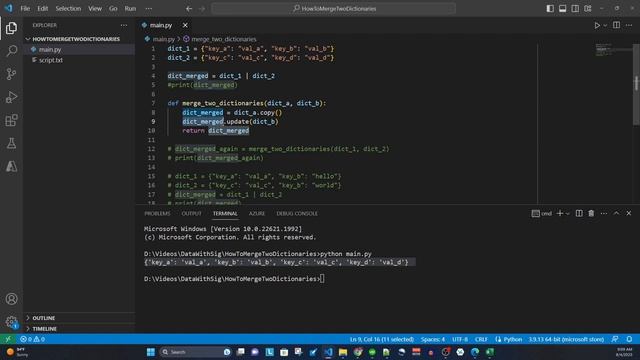The image size is (640, 360).
Task: Open feedback icon in status bar
Action: click(x=615, y=339)
